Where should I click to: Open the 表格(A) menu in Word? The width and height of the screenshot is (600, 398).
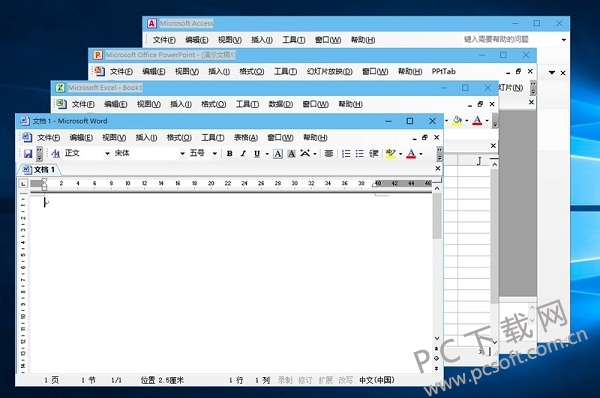tap(246, 137)
